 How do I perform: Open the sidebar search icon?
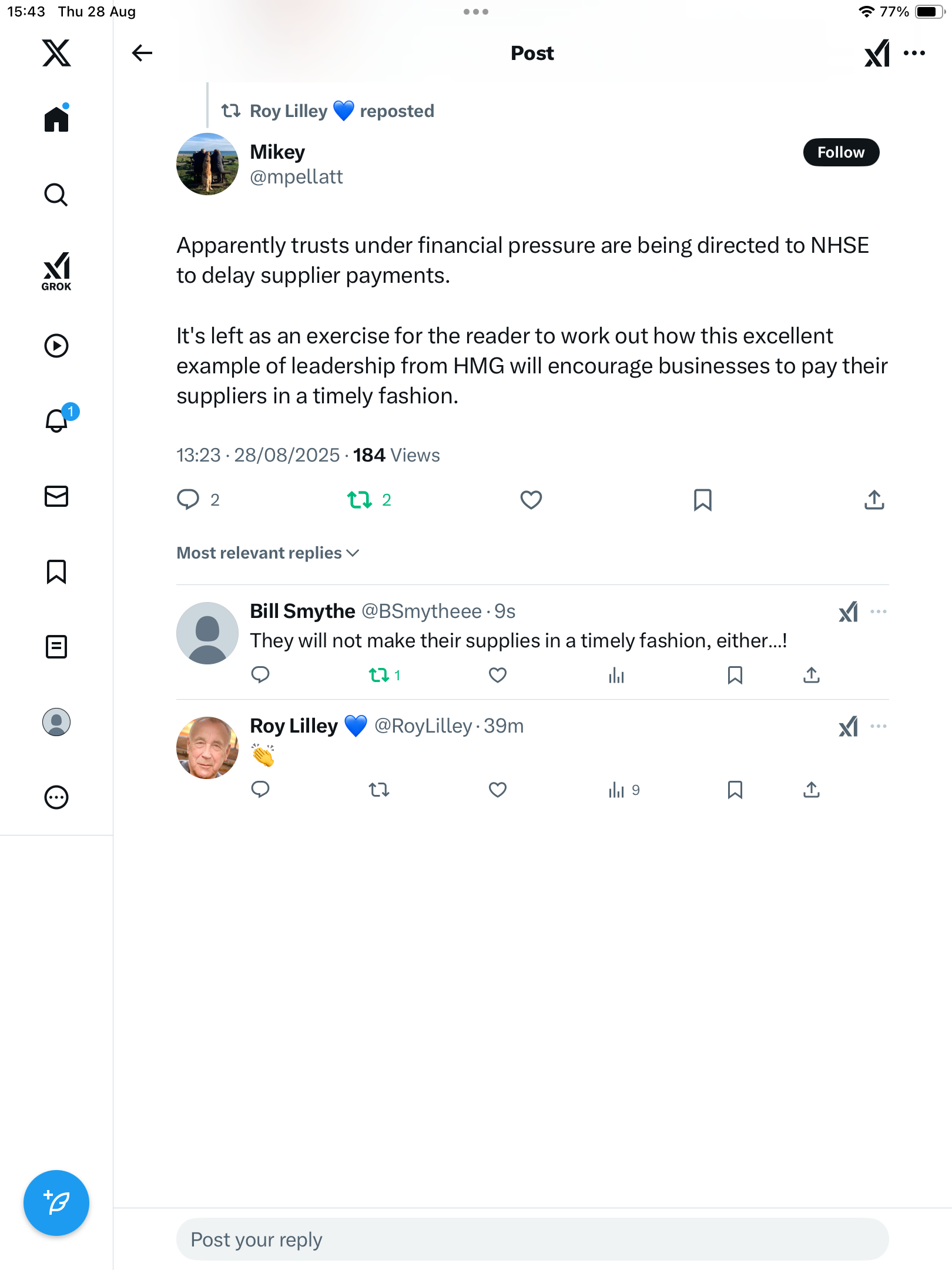point(56,195)
